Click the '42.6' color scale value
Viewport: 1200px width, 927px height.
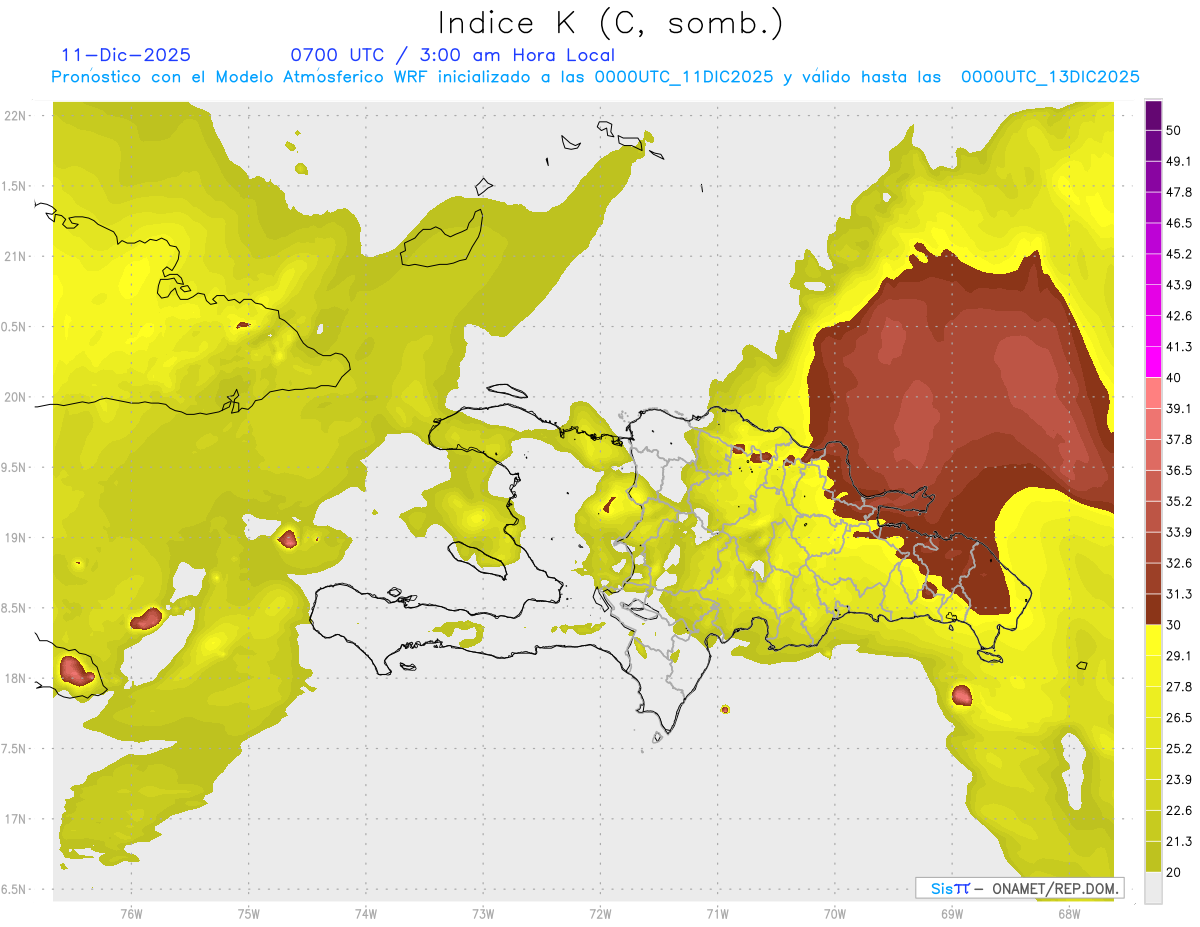click(x=1180, y=316)
